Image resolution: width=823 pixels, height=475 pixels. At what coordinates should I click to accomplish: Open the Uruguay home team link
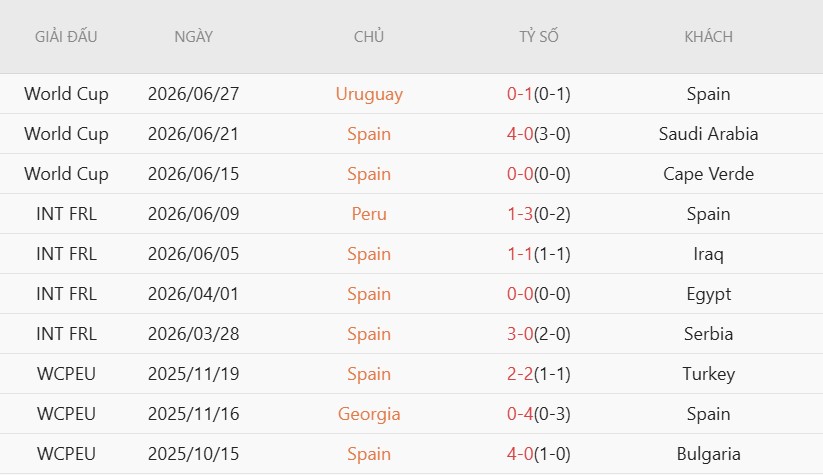[369, 94]
